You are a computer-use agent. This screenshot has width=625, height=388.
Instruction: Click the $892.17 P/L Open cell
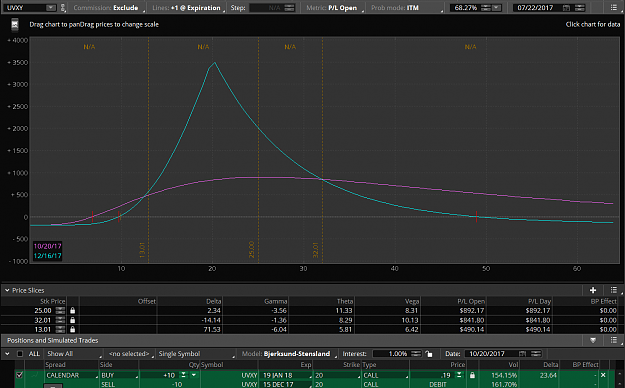472,310
